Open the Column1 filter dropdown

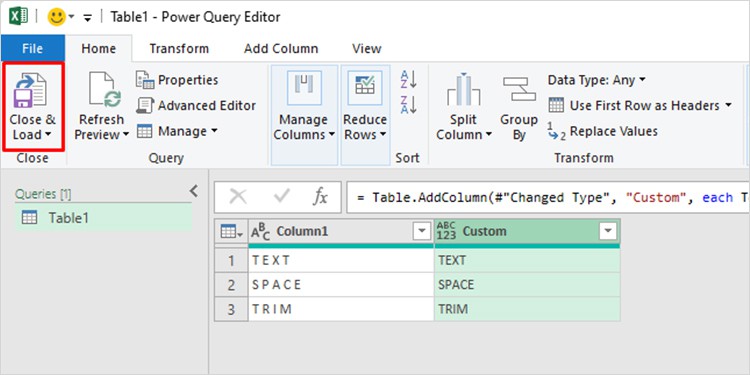[421, 232]
